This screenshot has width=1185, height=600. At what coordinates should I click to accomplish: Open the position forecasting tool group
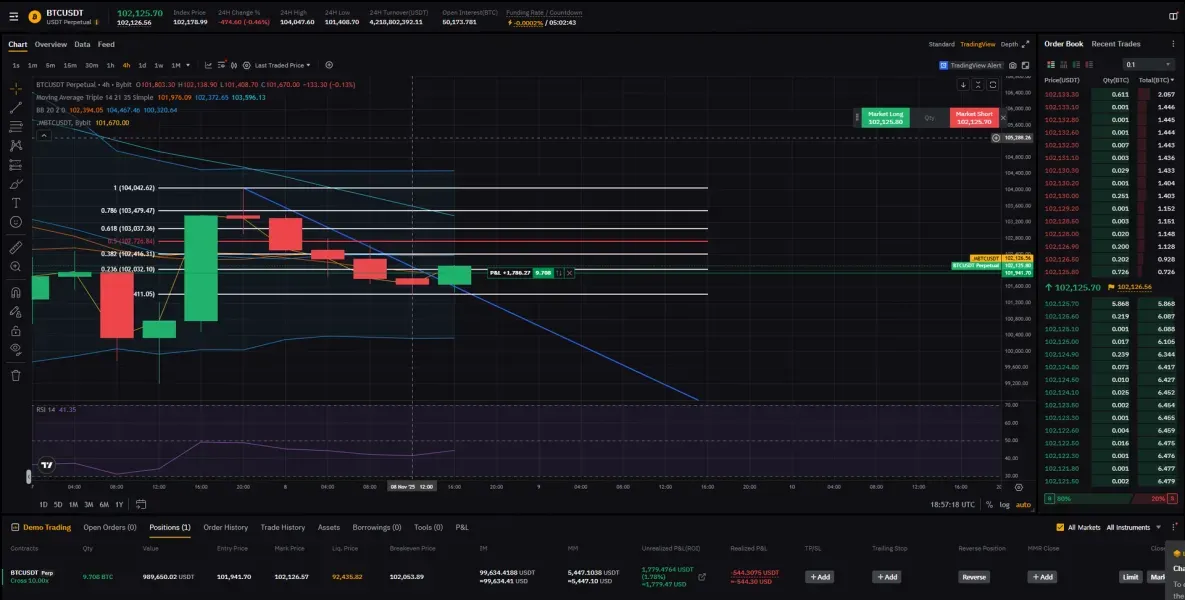coord(16,165)
